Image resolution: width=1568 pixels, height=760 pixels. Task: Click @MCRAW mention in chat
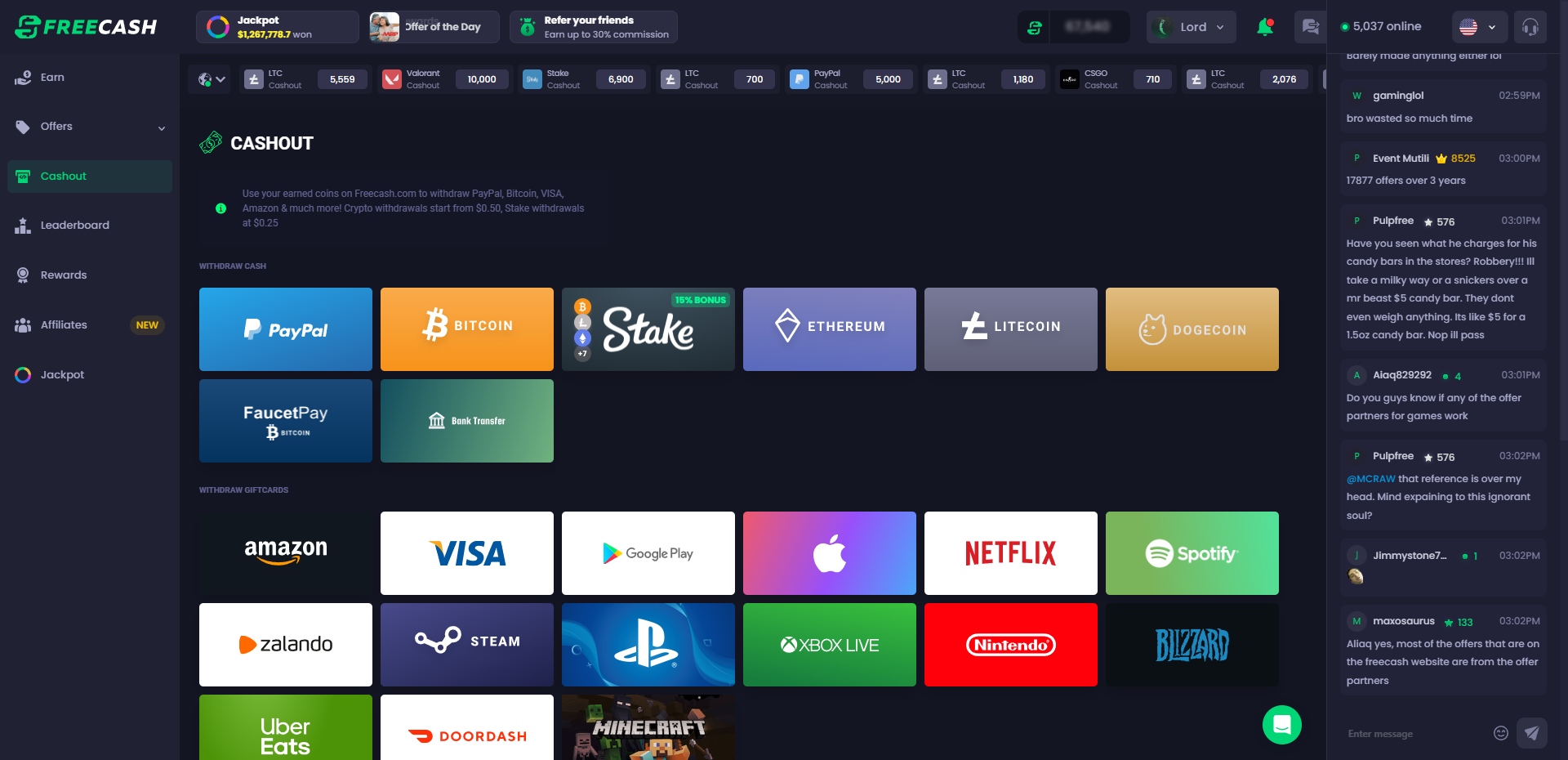click(x=1371, y=479)
